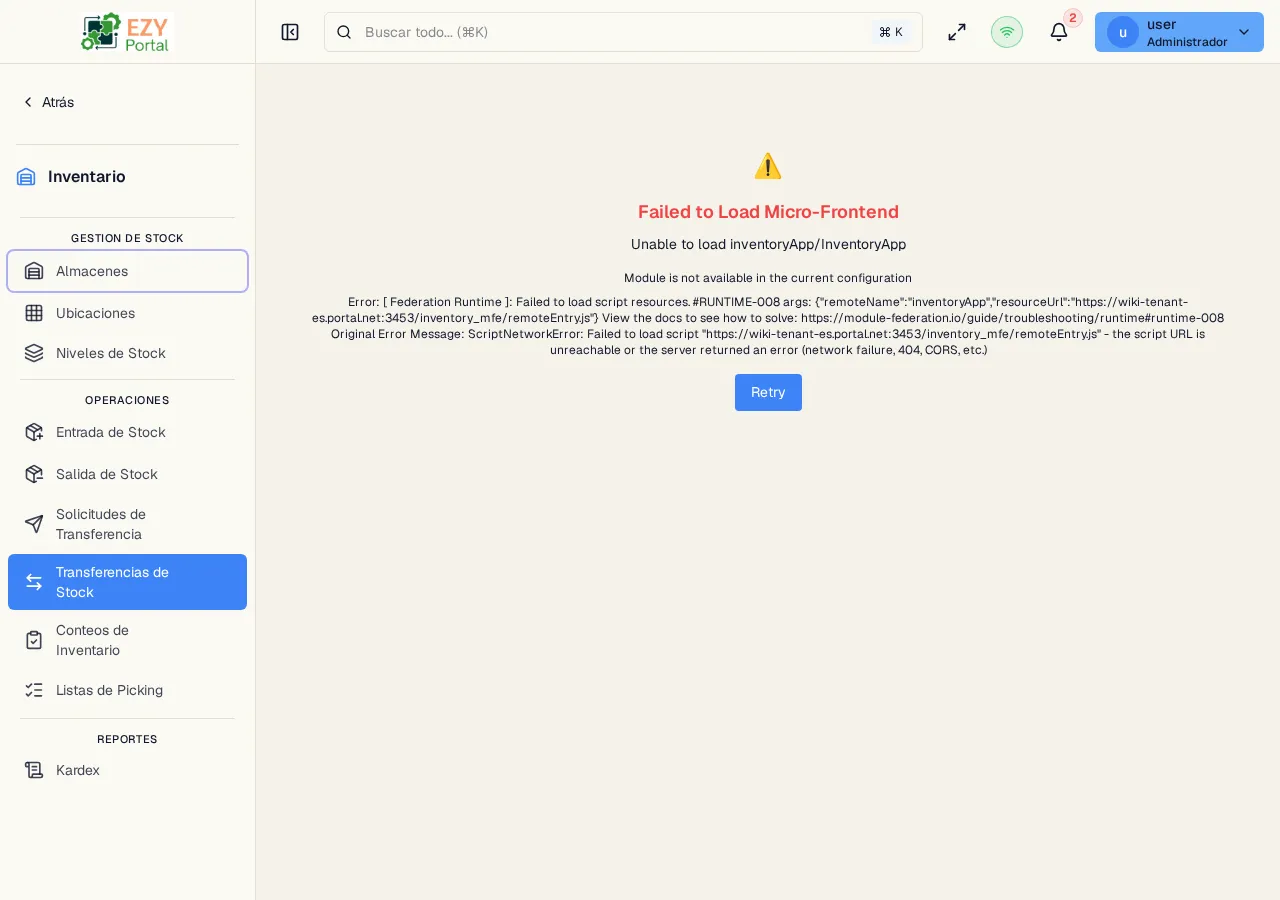Screen dimensions: 1280x900
Task: Focus the Buscar todo search field
Action: (x=623, y=32)
